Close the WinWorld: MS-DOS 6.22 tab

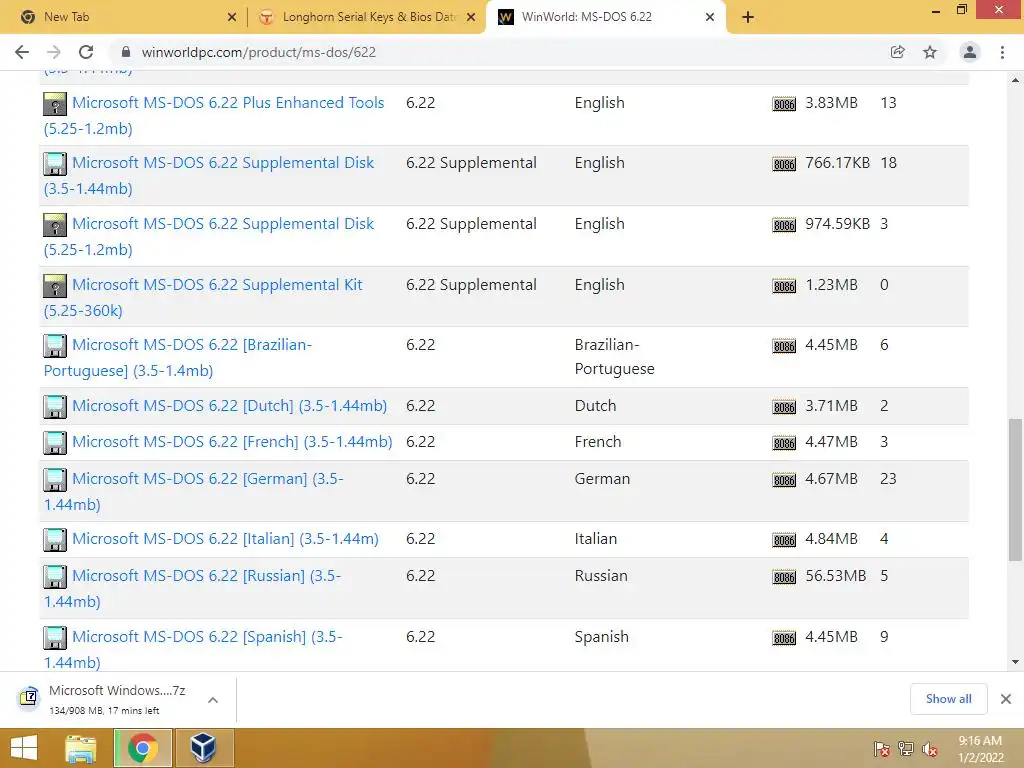(710, 17)
